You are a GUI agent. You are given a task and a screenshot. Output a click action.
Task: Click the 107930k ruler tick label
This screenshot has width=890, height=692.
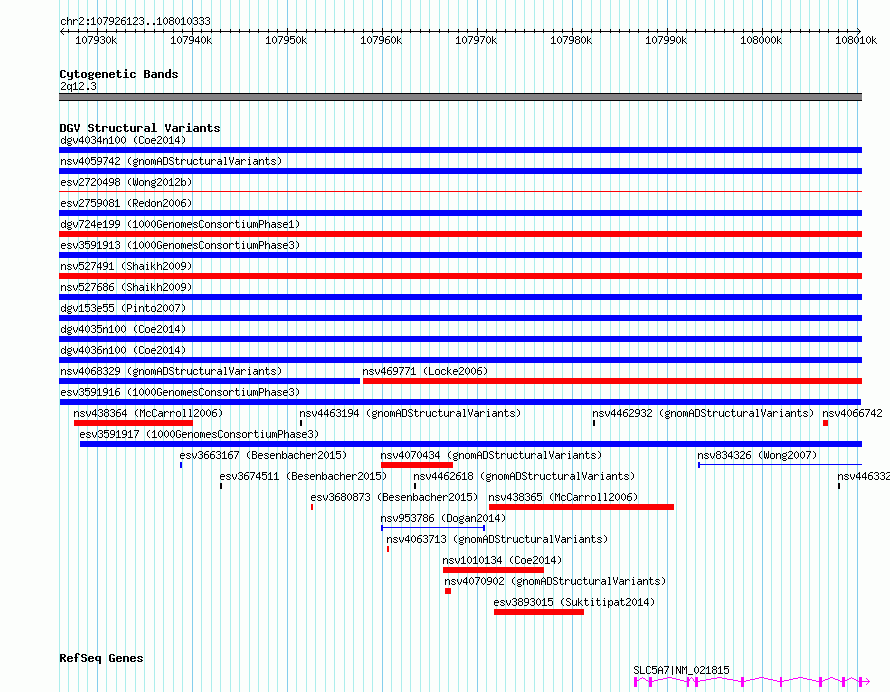(x=96, y=40)
